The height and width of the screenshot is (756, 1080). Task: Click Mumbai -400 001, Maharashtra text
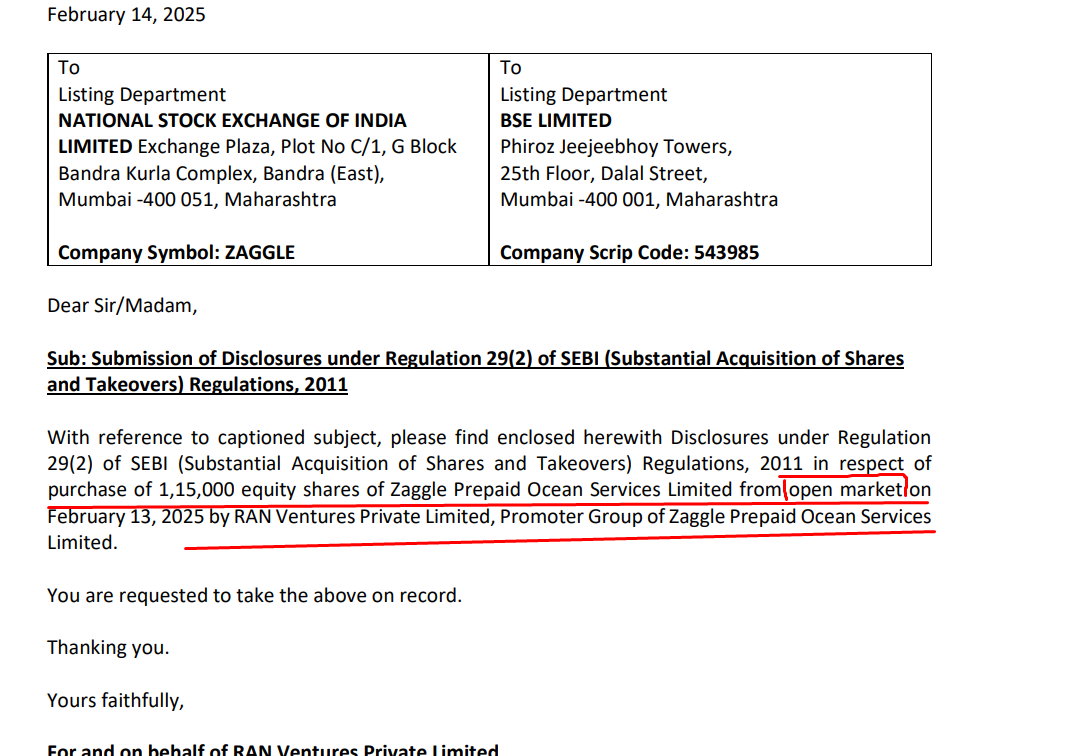(x=639, y=199)
